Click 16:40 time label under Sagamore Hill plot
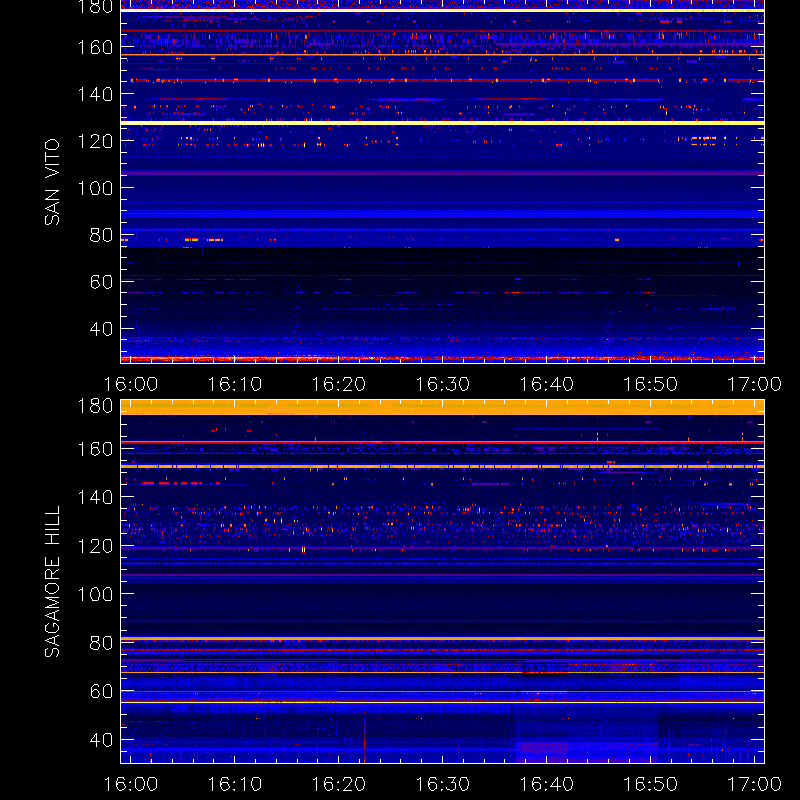The width and height of the screenshot is (800, 800). [546, 784]
